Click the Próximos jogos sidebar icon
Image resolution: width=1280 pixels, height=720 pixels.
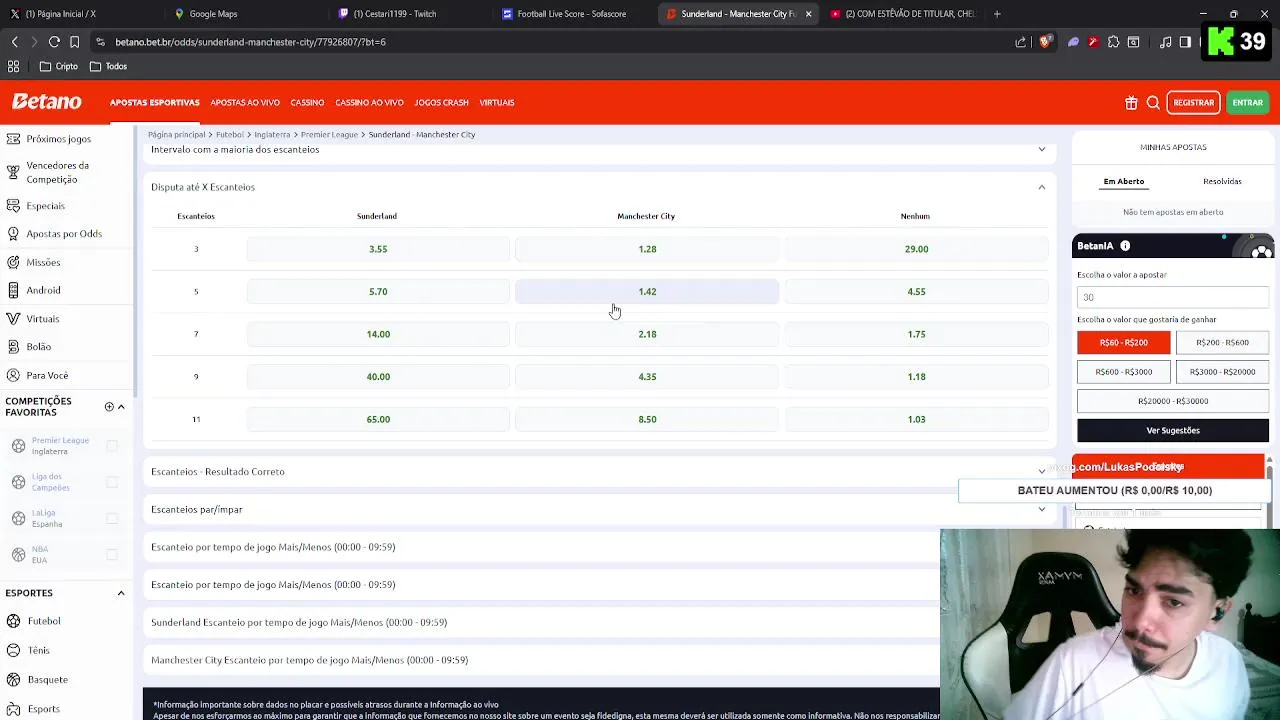pyautogui.click(x=13, y=139)
